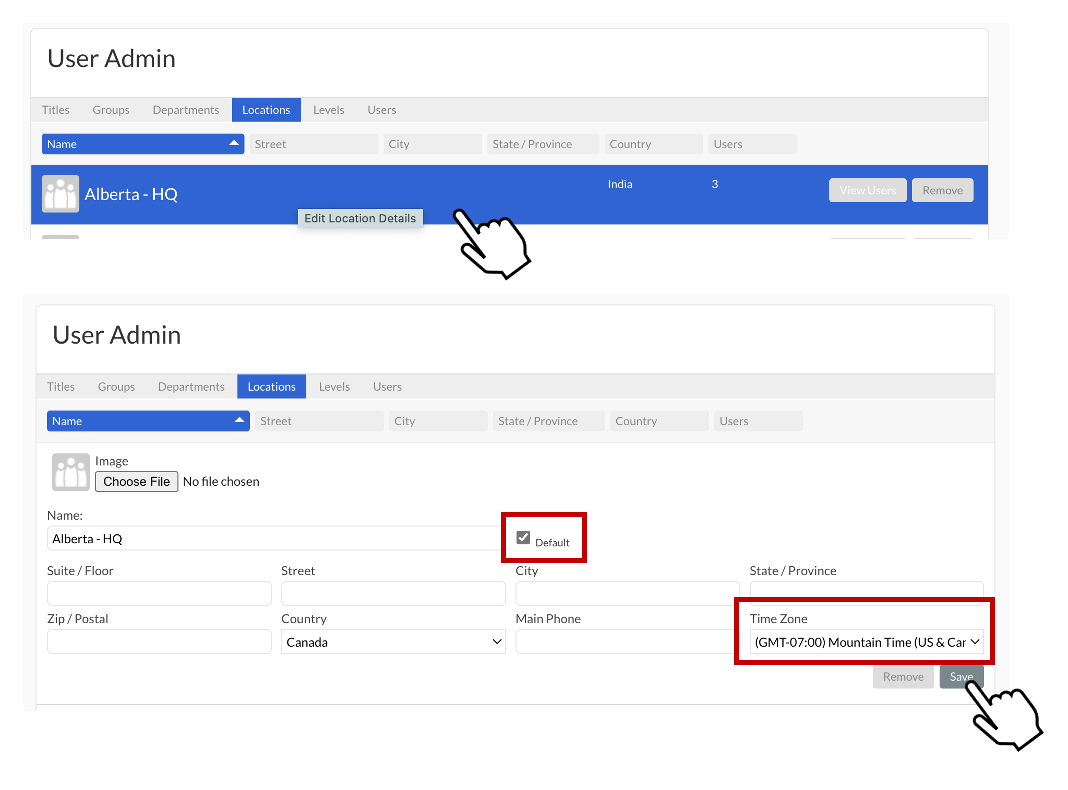Click the Save button
The height and width of the screenshot is (790, 1068).
coord(961,676)
